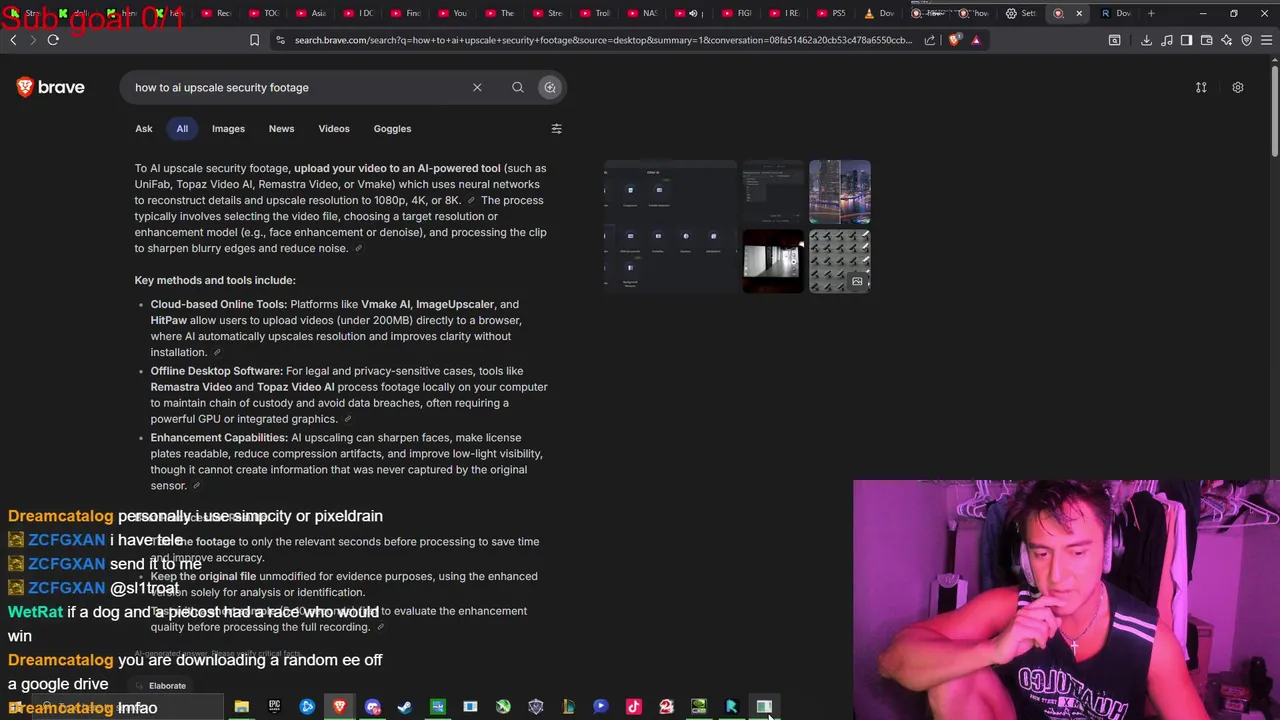Click the page vertical scrollbar
The width and height of the screenshot is (1280, 720).
coord(1274,110)
